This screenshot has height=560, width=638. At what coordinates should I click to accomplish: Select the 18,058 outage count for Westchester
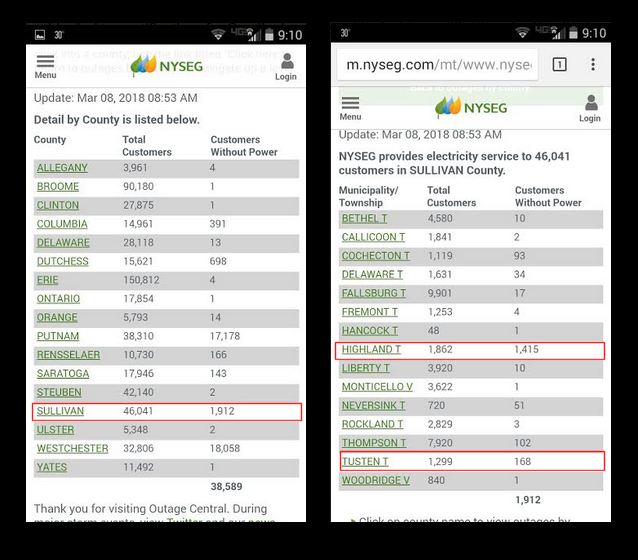point(225,448)
